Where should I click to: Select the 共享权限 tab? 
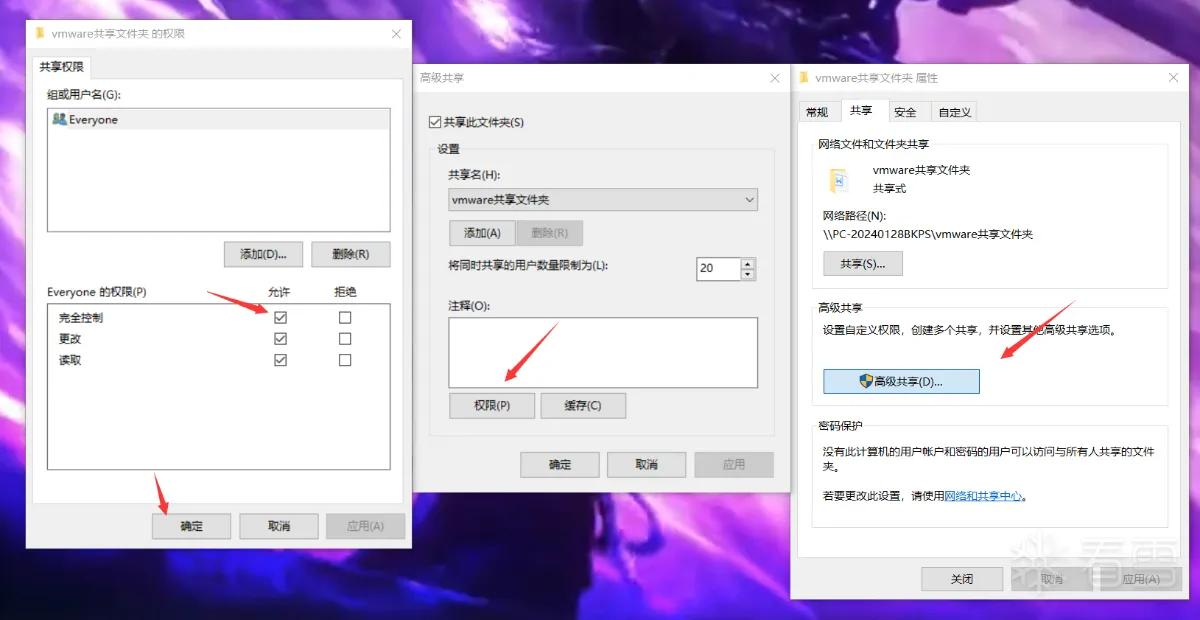click(62, 67)
